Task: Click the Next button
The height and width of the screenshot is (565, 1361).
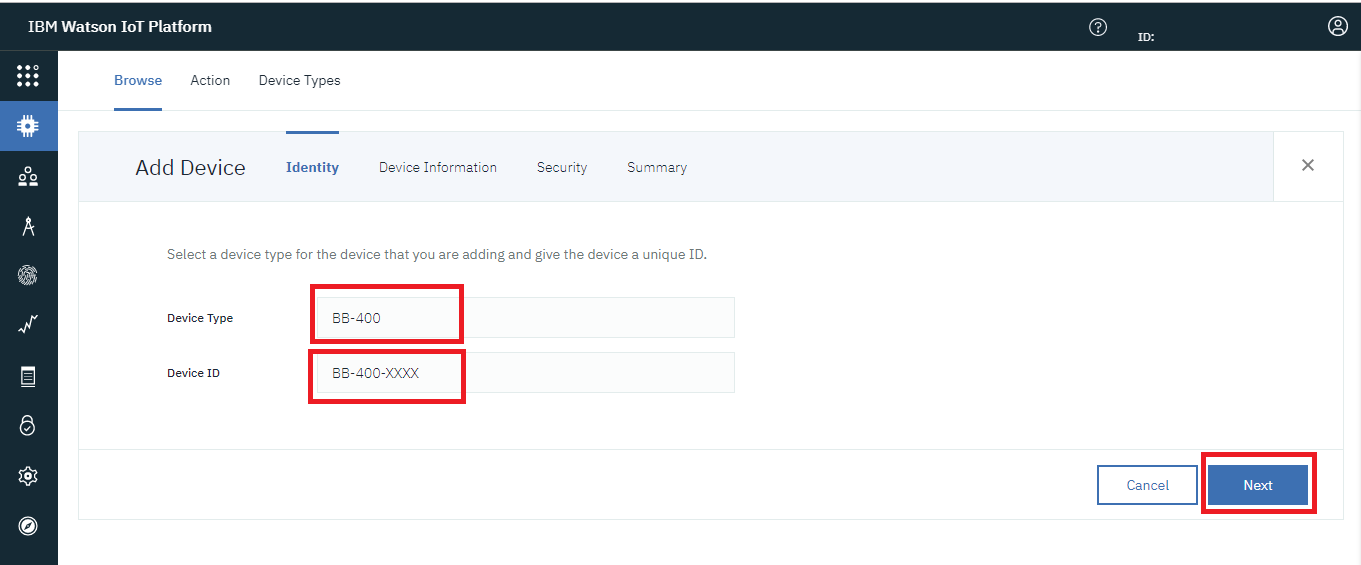Action: click(1258, 485)
